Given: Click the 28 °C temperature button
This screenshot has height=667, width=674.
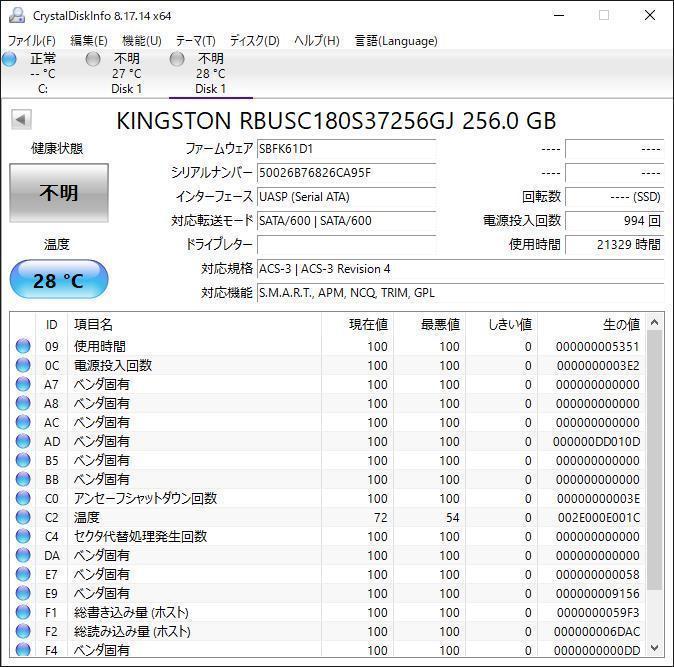Looking at the screenshot, I should tap(59, 279).
